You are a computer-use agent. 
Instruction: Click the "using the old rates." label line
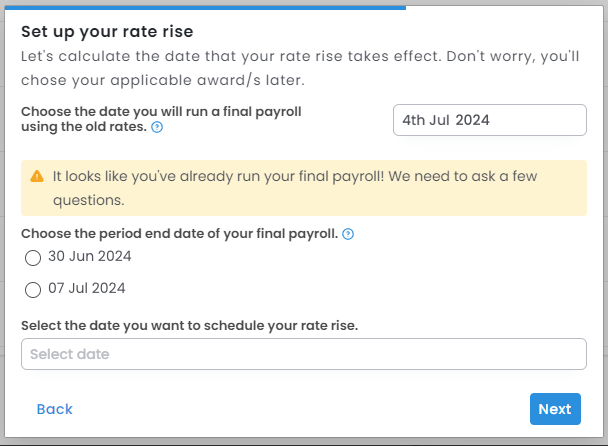[x=83, y=128]
